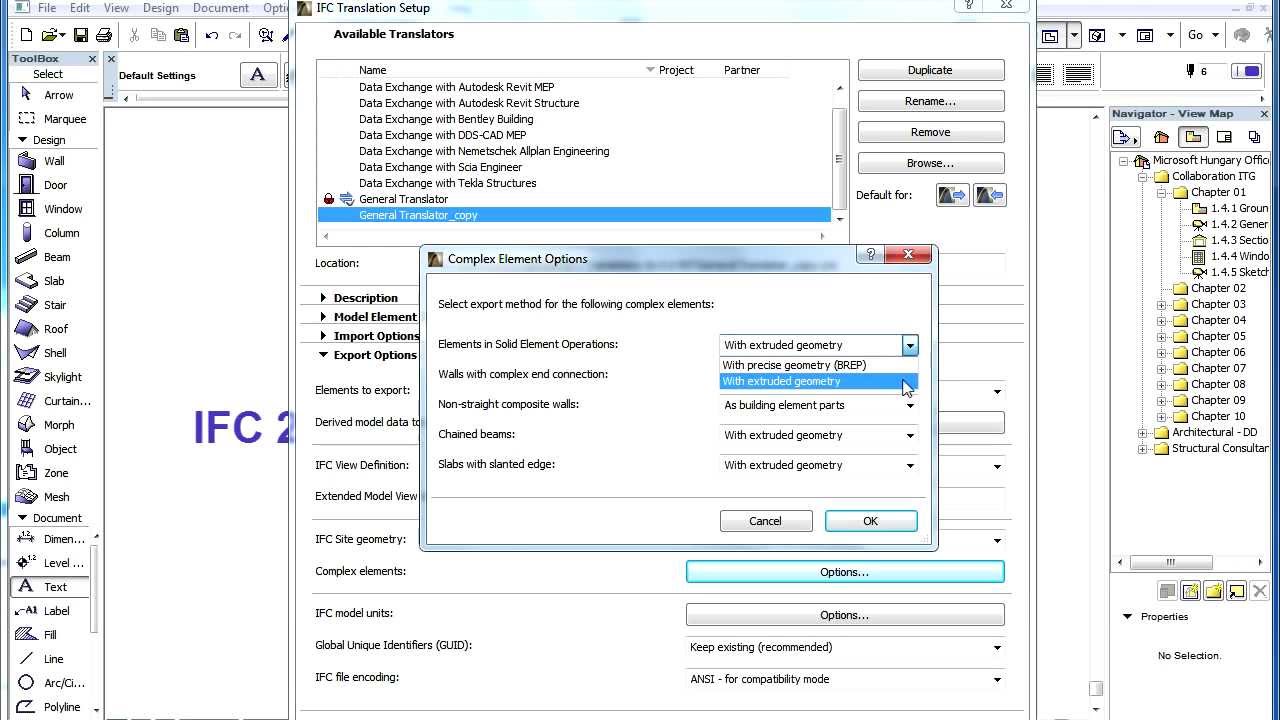Activate the Dimension tool
Image resolution: width=1280 pixels, height=720 pixels.
click(50, 539)
